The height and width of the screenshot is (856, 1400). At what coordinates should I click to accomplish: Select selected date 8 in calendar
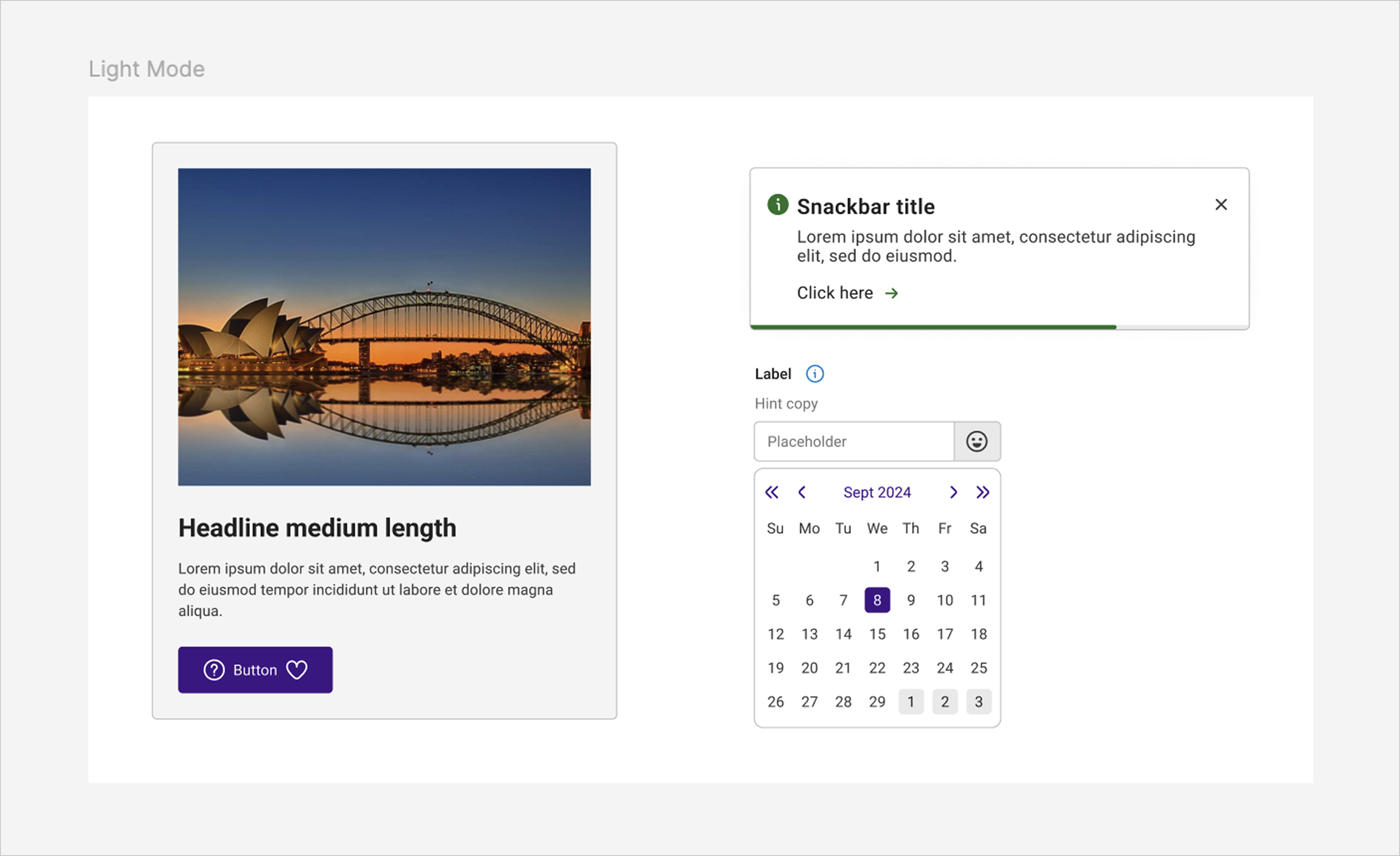(877, 600)
